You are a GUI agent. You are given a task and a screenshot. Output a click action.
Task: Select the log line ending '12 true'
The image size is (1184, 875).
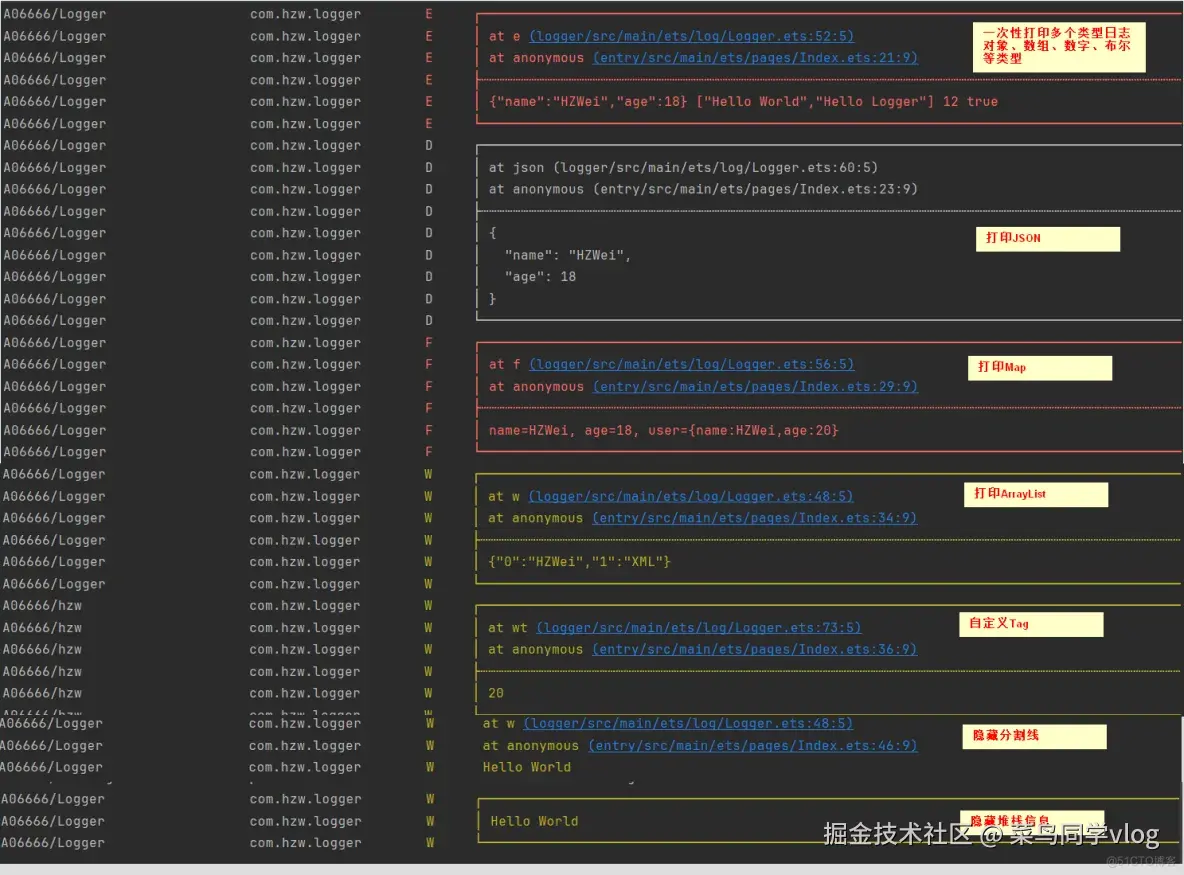click(x=743, y=101)
